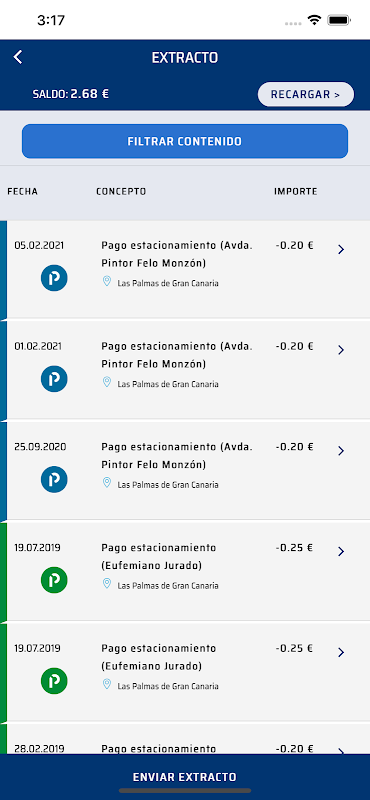Open details chevron for 25.09.2020 payment
This screenshot has height=800, width=370.
coord(341,451)
